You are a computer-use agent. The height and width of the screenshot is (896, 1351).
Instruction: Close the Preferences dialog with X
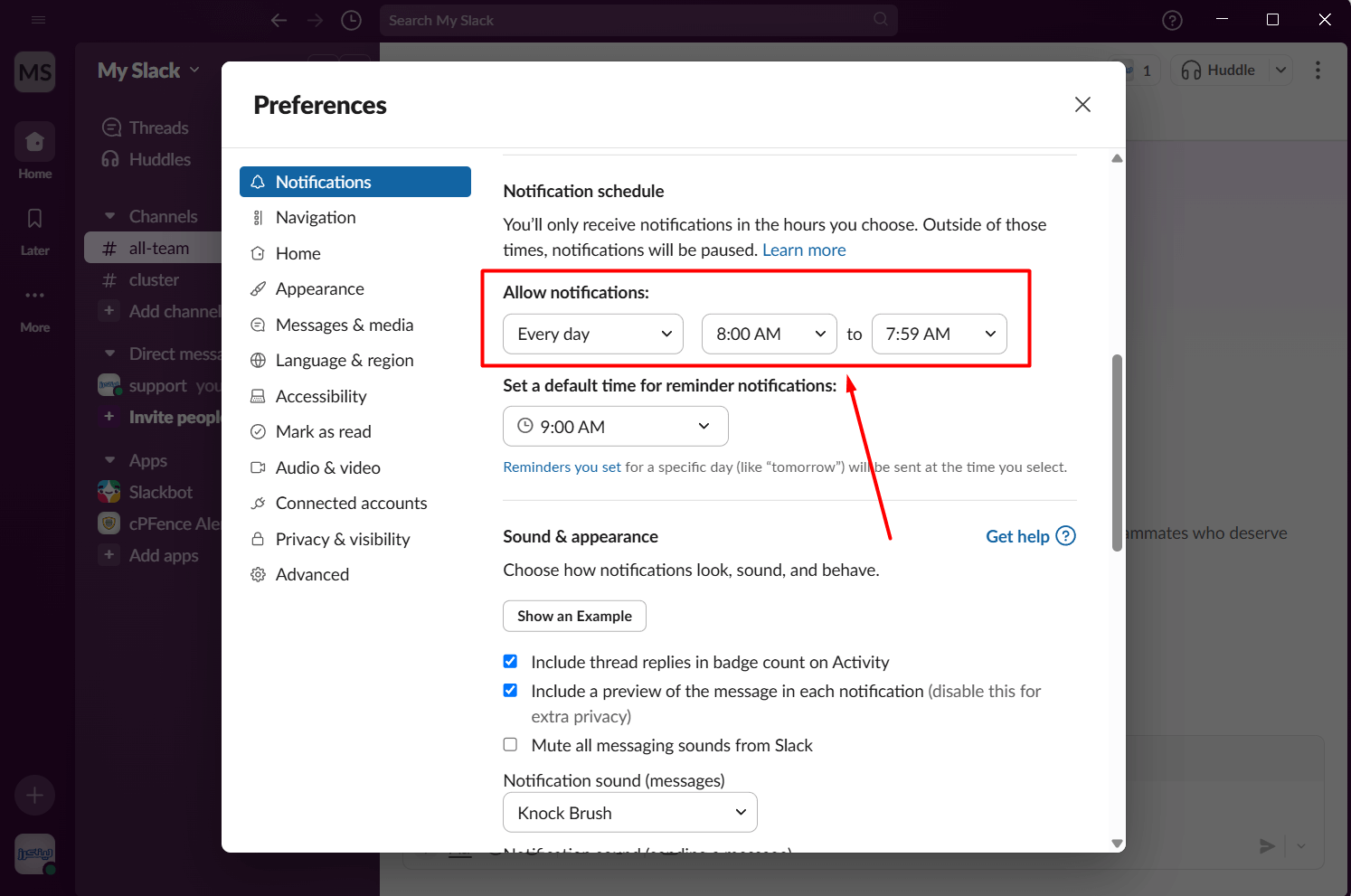(1082, 105)
